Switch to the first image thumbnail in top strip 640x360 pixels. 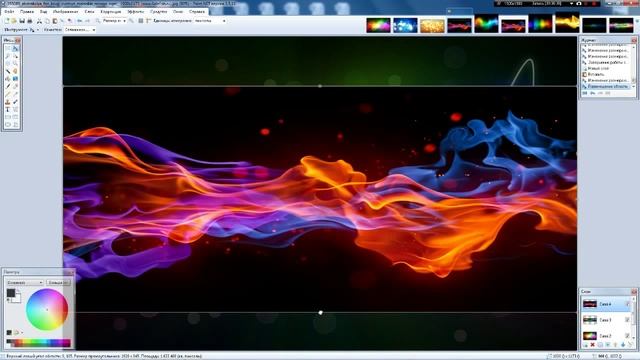[378, 25]
